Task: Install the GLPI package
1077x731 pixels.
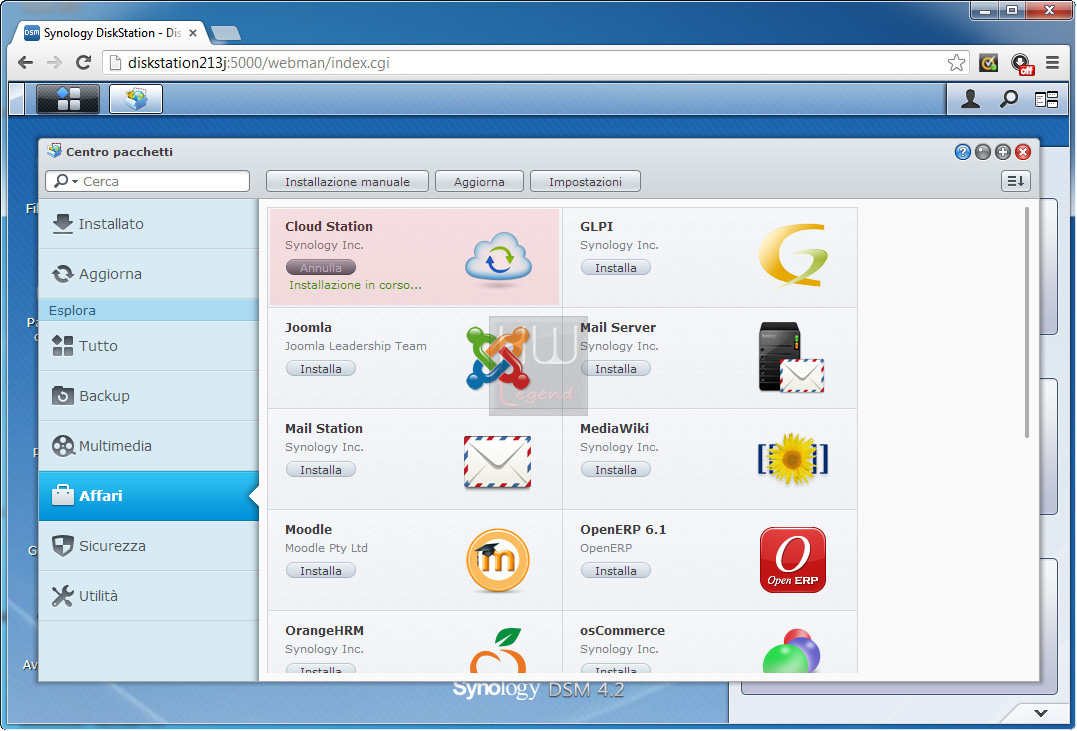Action: point(615,267)
